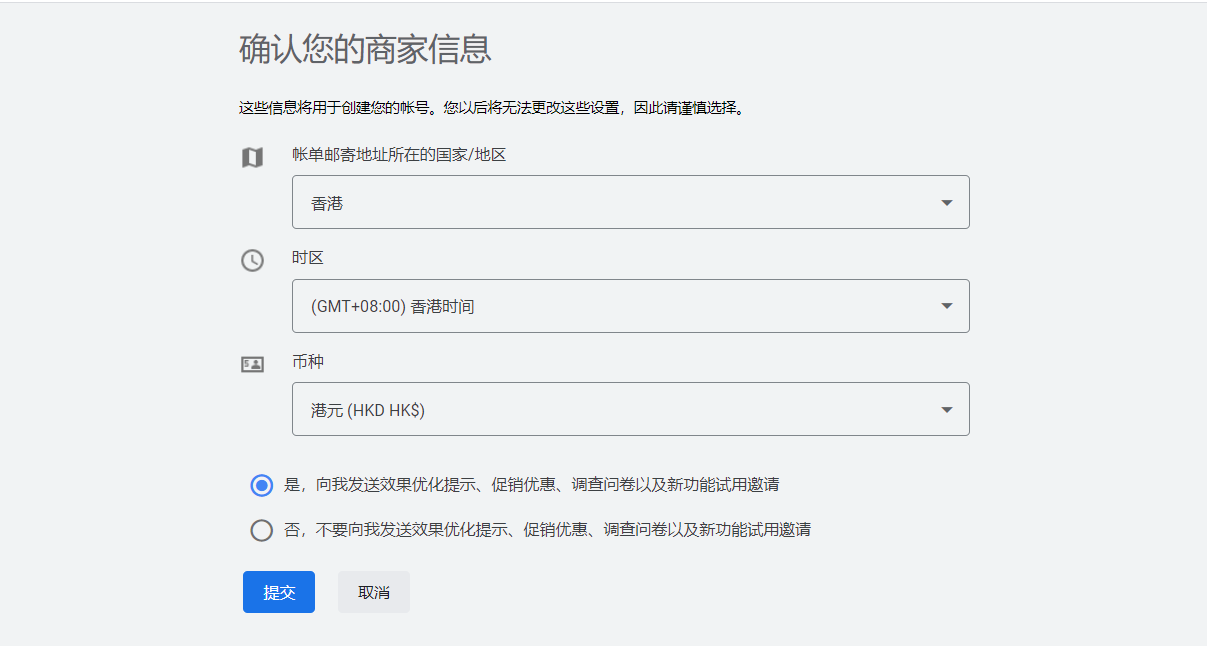This screenshot has width=1207, height=646.
Task: Click the notice text 这些信息将用于创建您的帐号
Action: (x=339, y=107)
